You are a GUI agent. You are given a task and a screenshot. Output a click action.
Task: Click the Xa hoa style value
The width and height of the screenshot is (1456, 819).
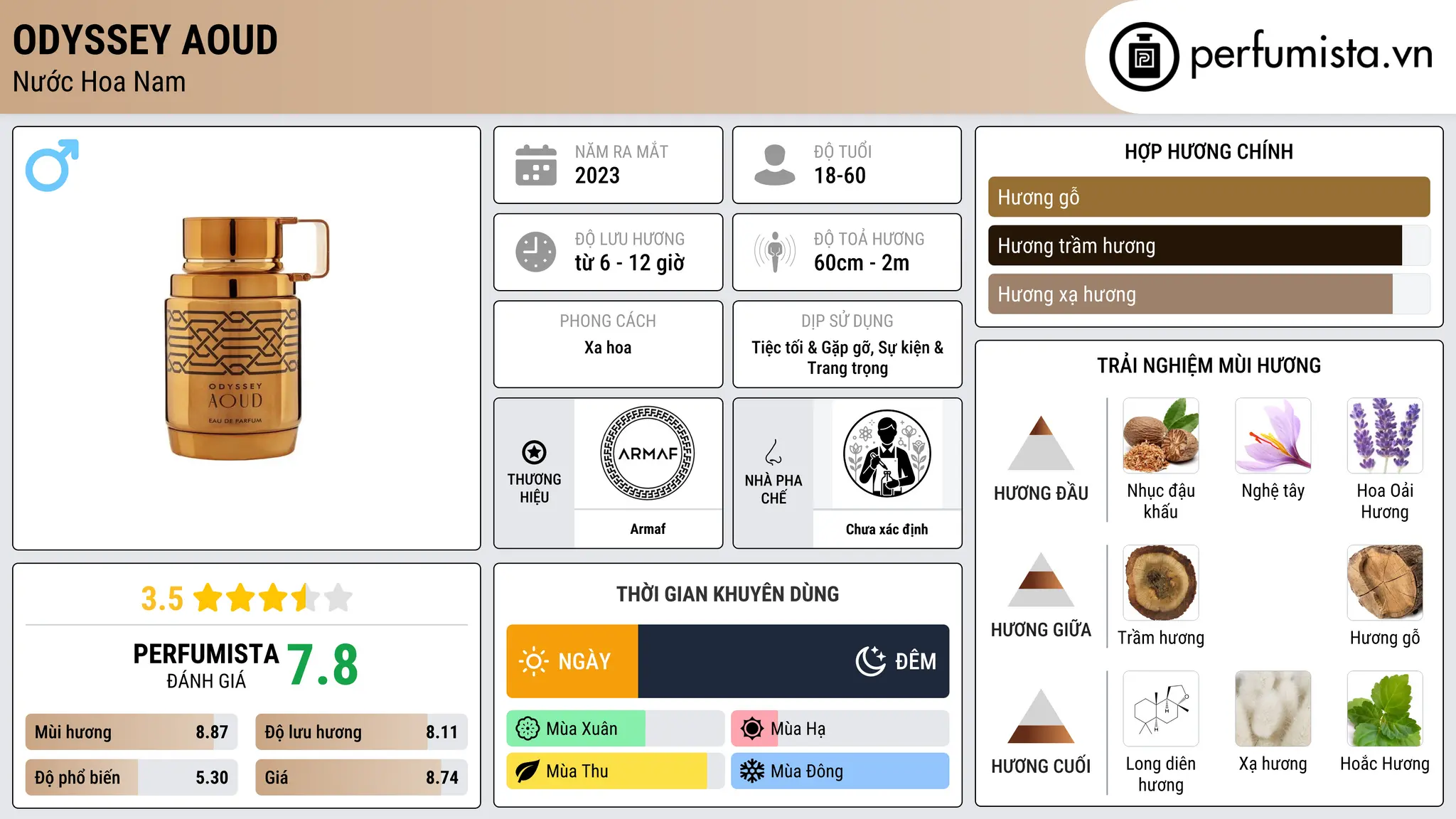click(608, 348)
